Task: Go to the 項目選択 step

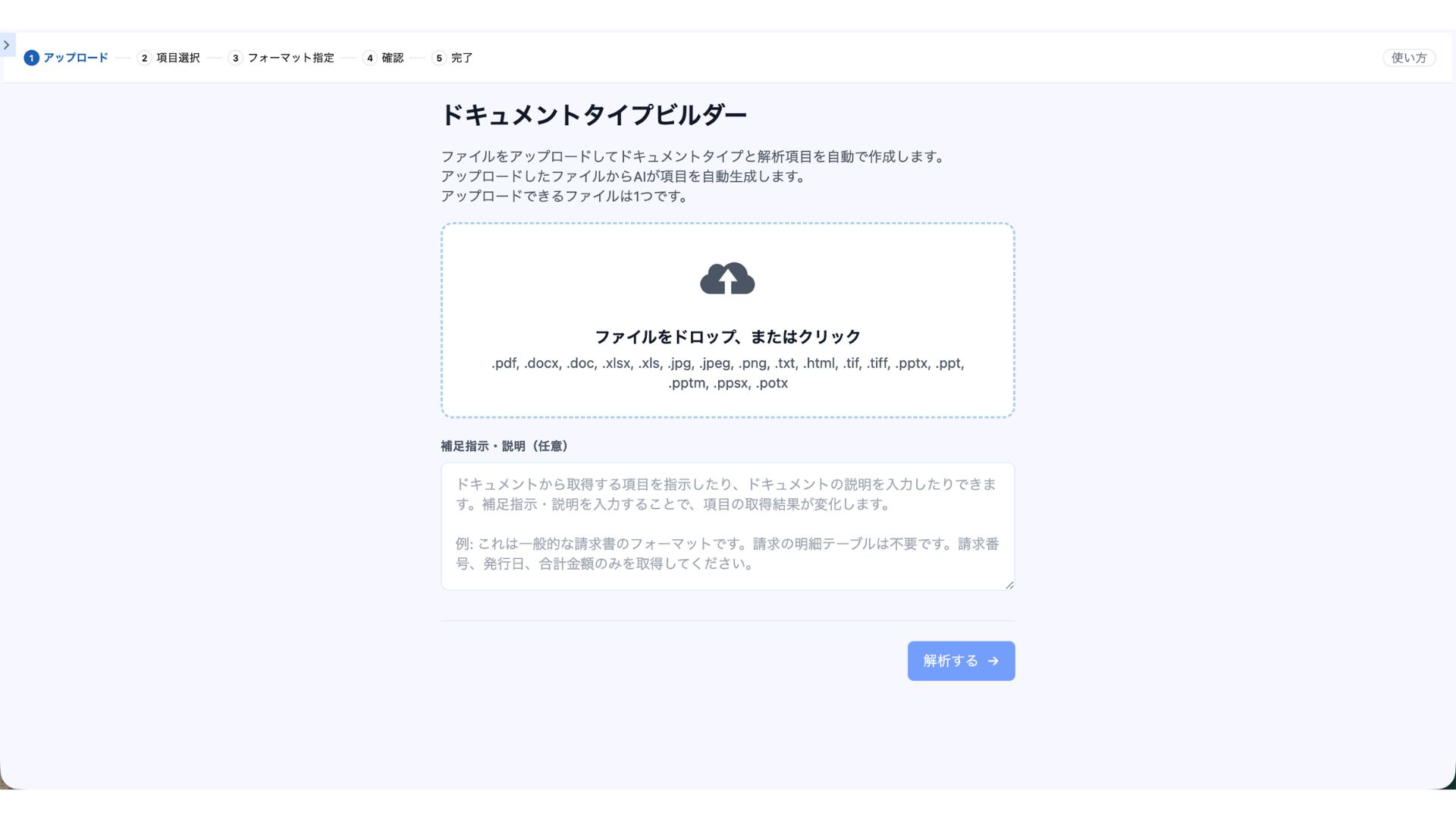Action: tap(178, 58)
